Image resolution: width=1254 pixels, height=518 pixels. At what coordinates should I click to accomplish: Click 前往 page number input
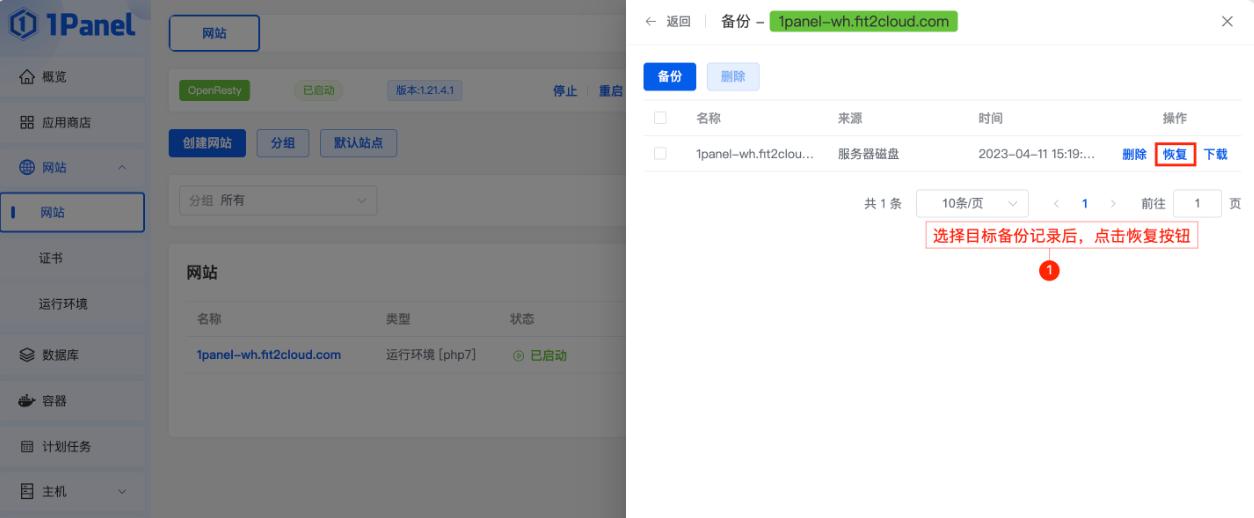coord(1197,204)
